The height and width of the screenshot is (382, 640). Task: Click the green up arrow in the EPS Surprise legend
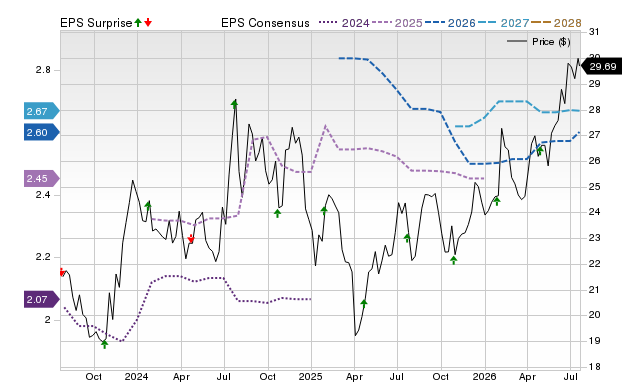pos(138,22)
